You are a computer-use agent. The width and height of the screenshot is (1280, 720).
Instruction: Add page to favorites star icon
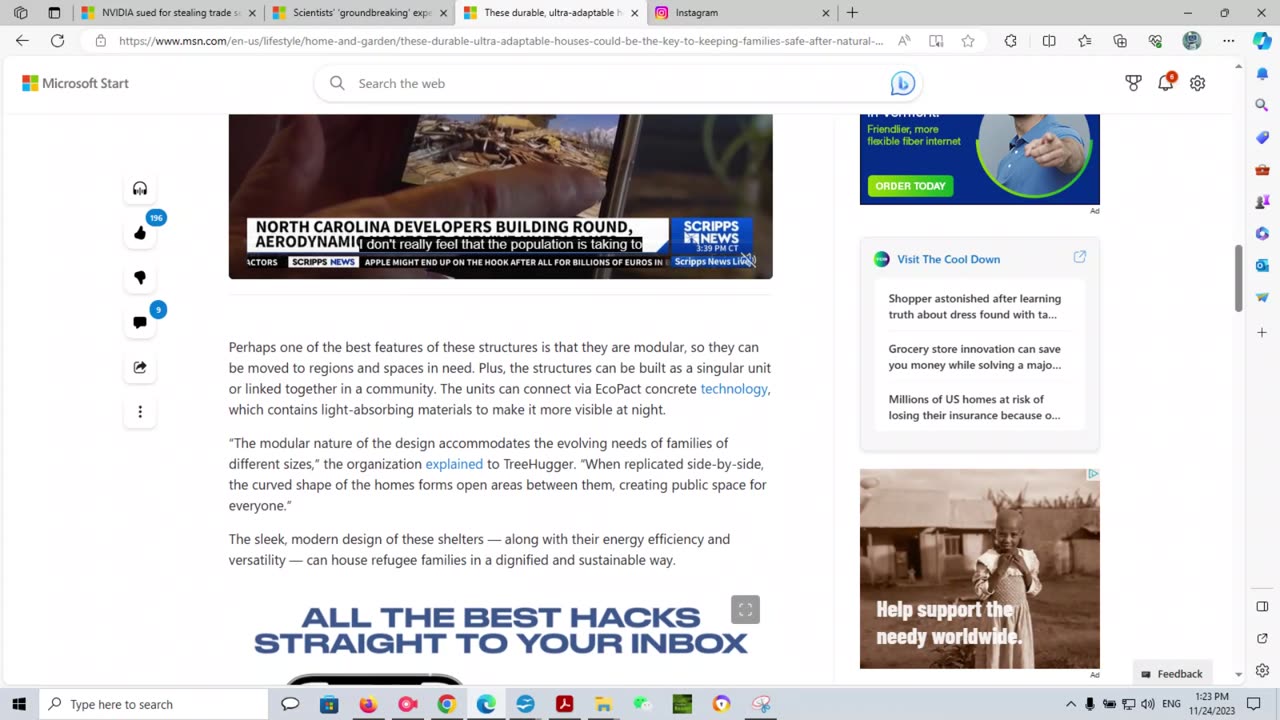pos(968,41)
